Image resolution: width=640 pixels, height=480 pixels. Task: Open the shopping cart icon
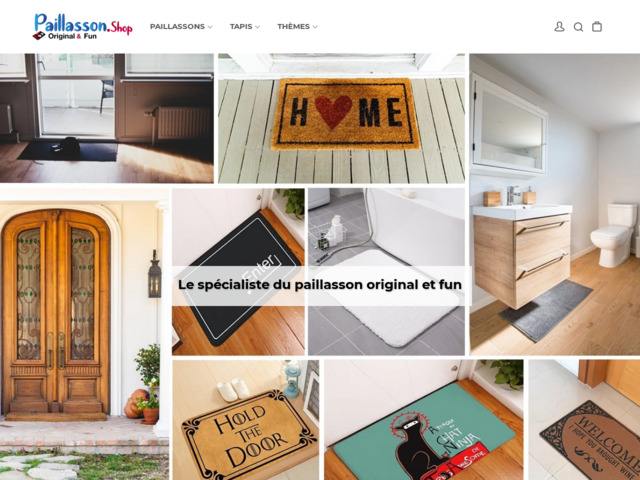[x=597, y=27]
